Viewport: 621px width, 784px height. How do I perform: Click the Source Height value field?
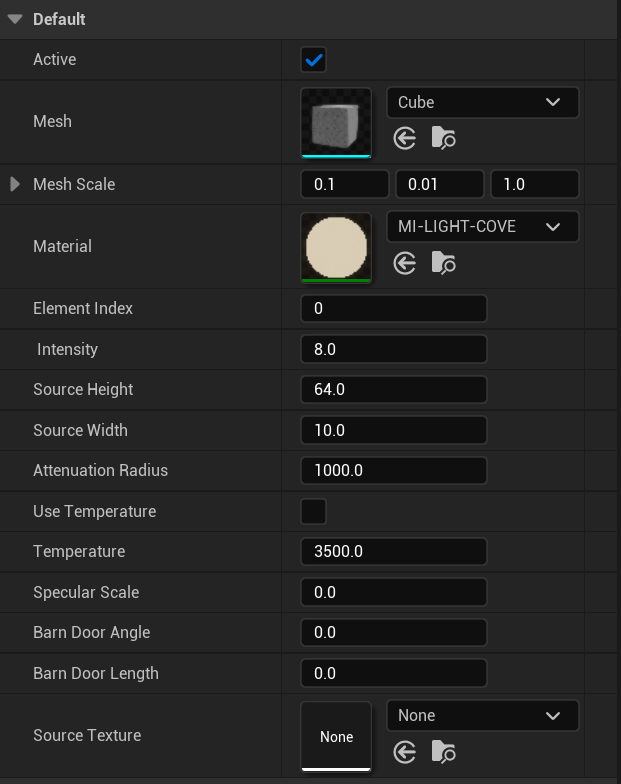click(394, 390)
